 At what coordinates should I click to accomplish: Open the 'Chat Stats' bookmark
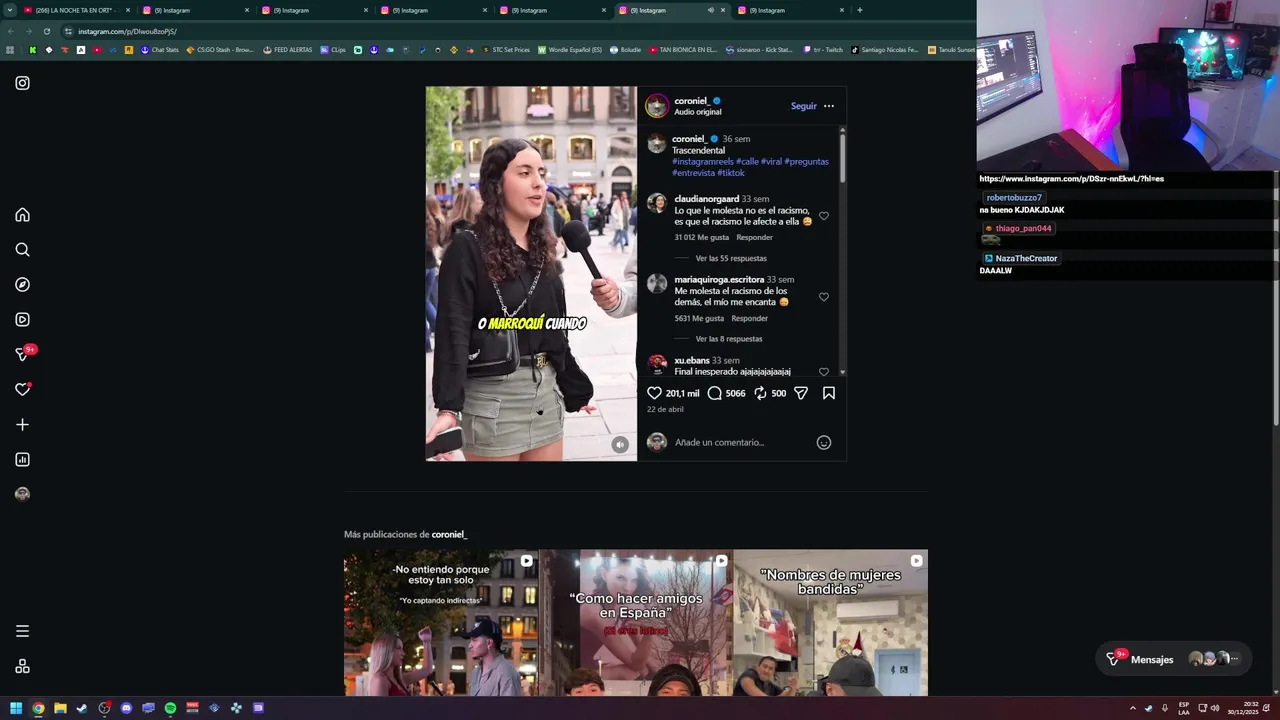pos(159,49)
